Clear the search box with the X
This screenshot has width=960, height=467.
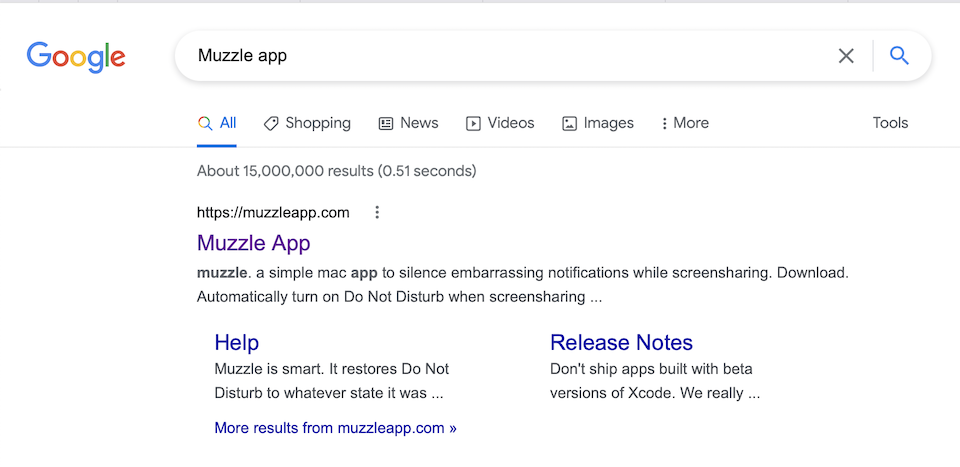click(x=846, y=56)
